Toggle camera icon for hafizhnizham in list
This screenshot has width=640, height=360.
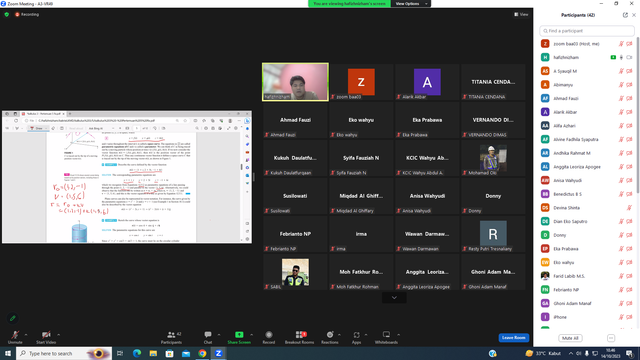629,58
